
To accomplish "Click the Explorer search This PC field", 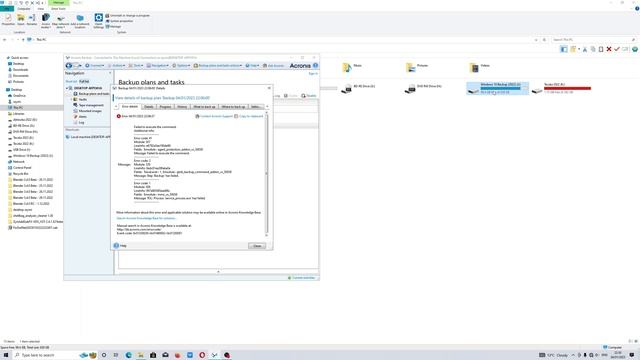I will tap(594, 40).
